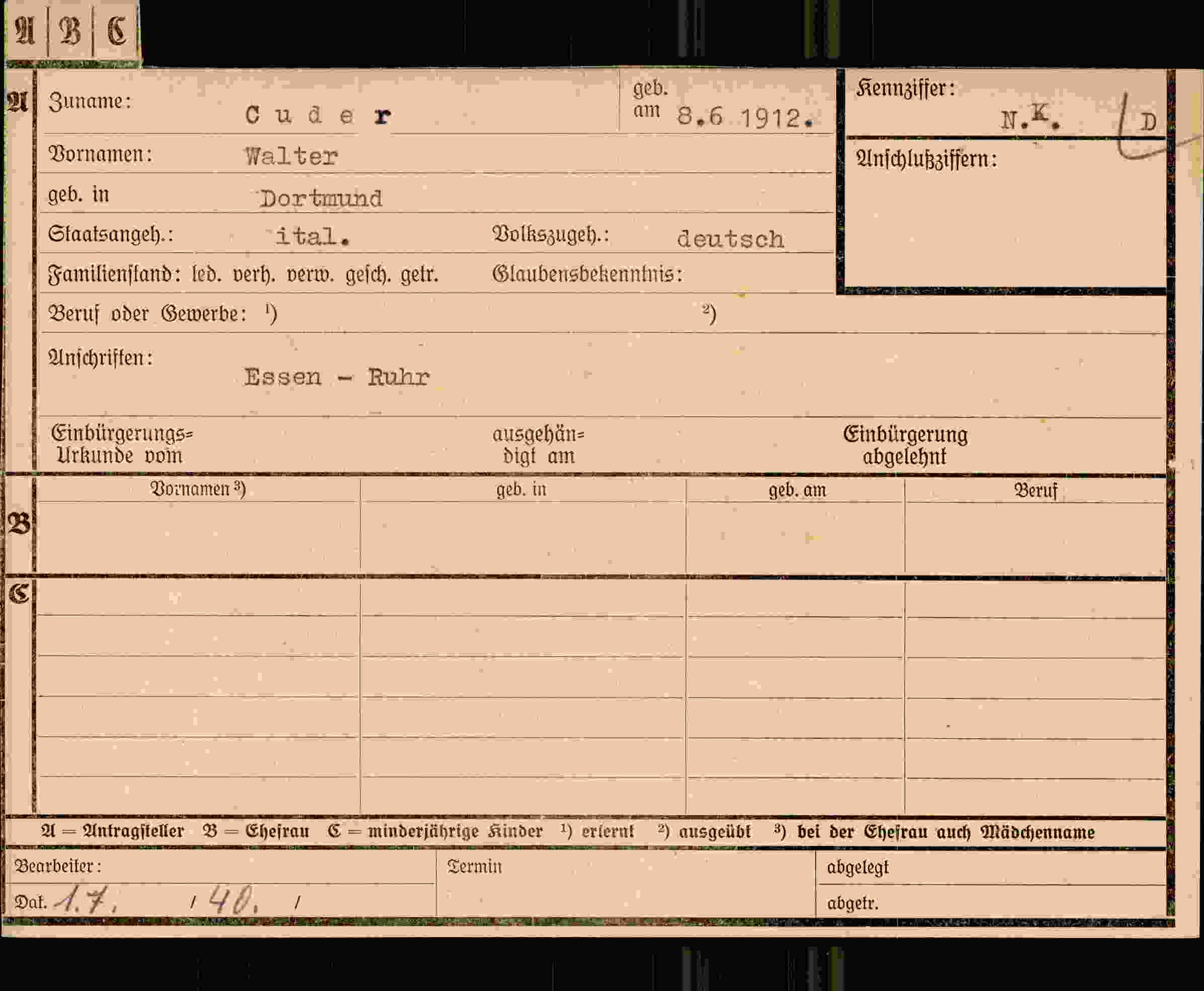
Task: Select the 'Anschriften:' label
Action: [x=101, y=358]
